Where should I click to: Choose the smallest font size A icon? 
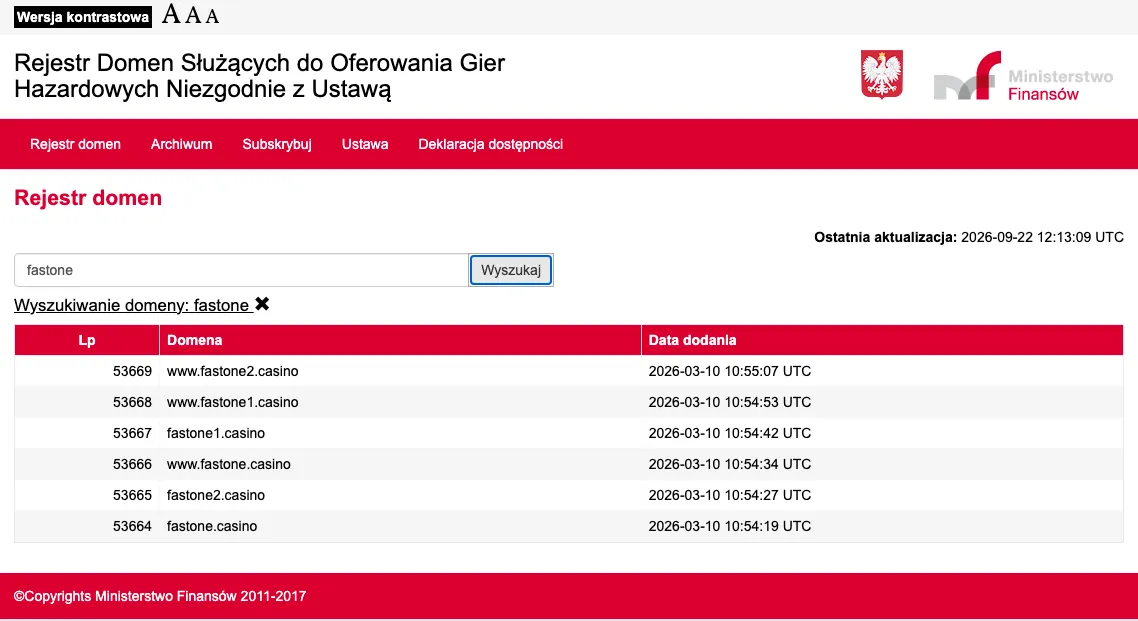212,16
